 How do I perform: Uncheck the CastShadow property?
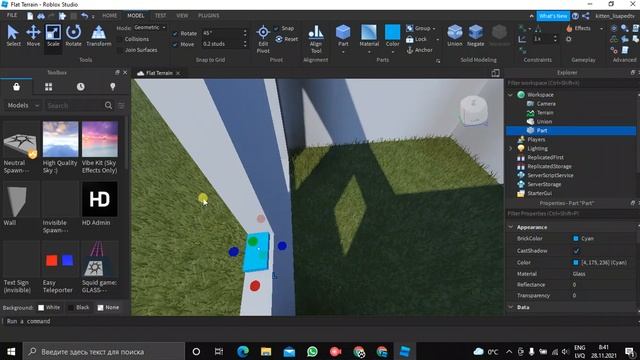coord(576,251)
